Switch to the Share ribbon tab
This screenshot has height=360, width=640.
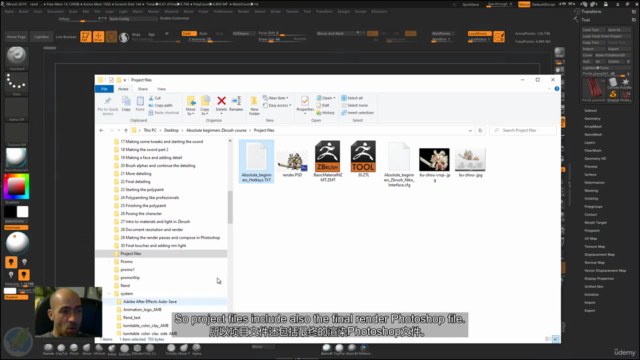[x=142, y=89]
